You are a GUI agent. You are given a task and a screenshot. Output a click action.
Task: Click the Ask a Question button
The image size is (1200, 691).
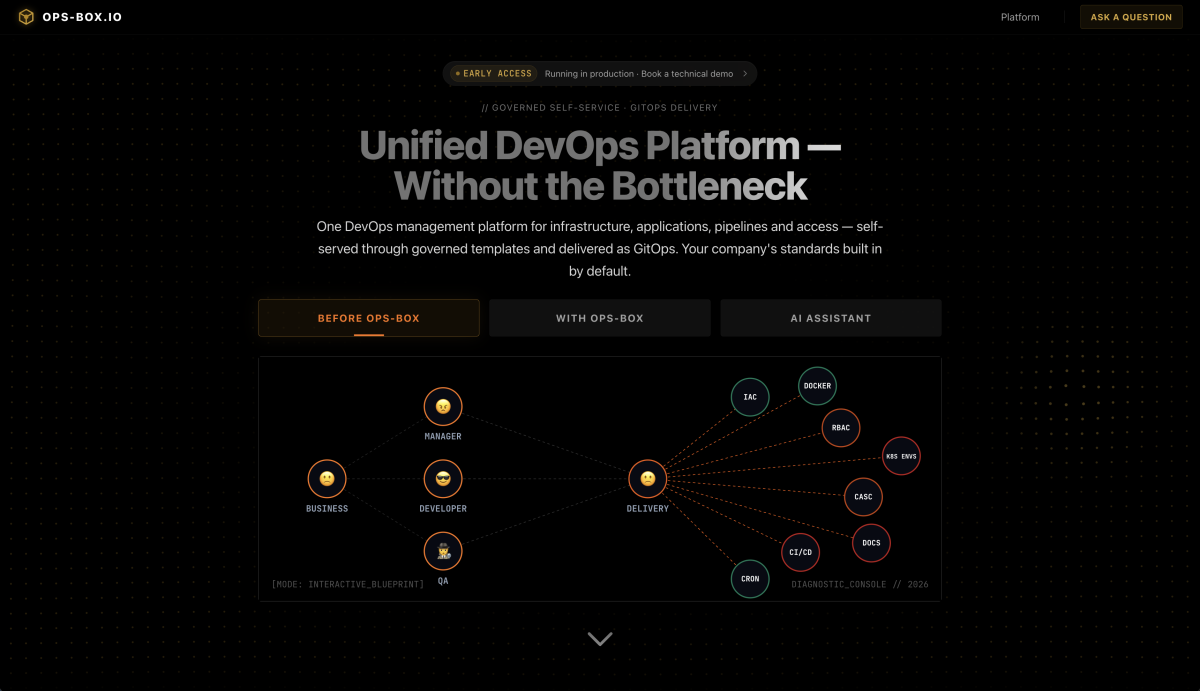pyautogui.click(x=1131, y=17)
